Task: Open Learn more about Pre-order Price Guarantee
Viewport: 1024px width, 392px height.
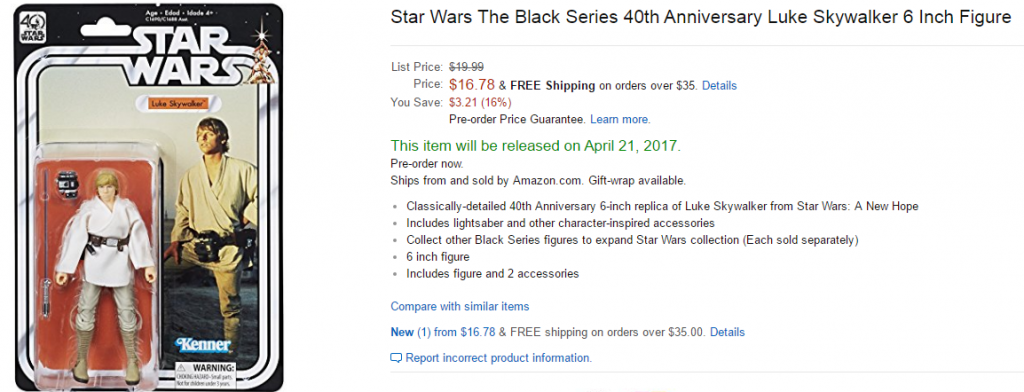Action: coord(620,120)
